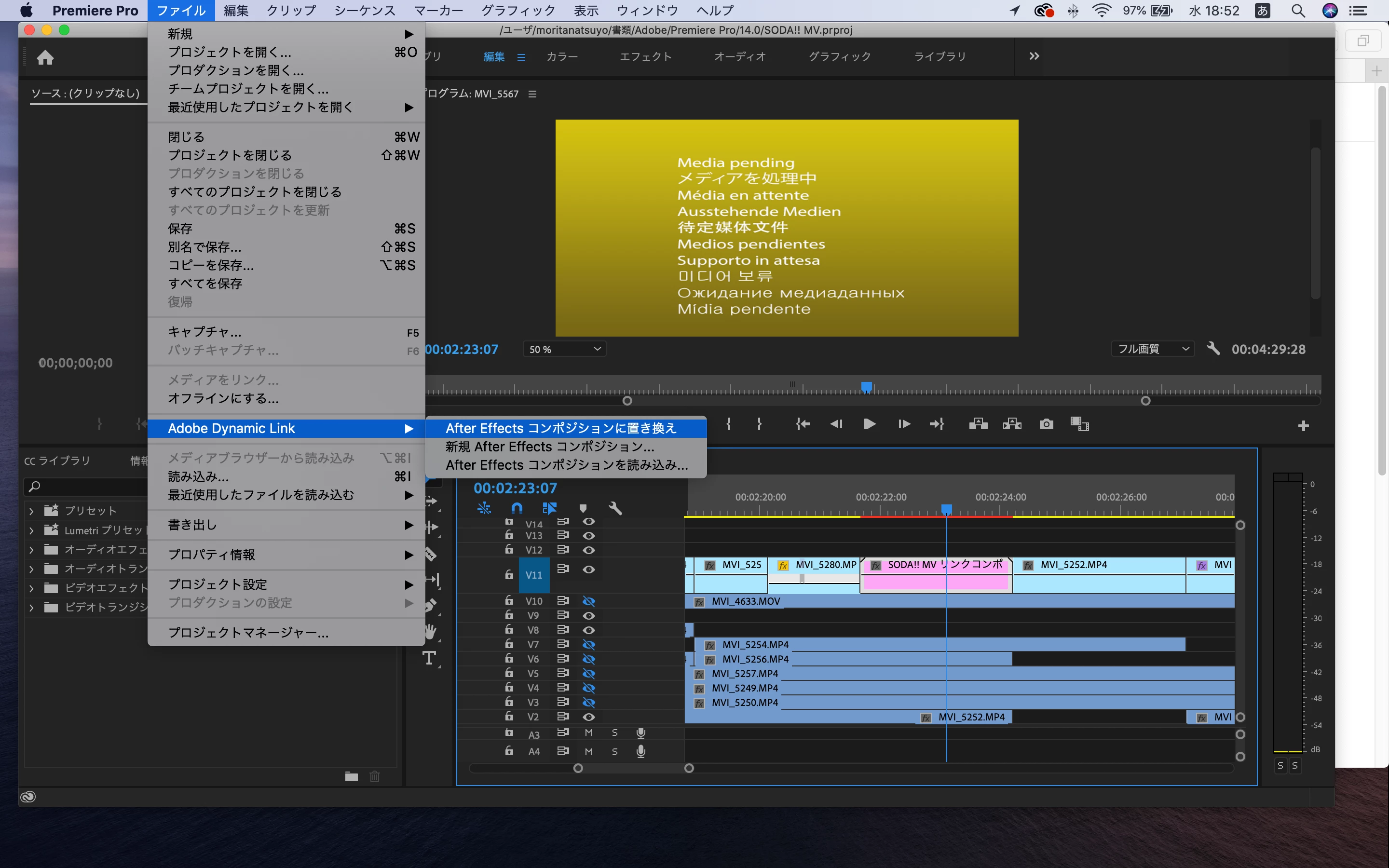Open the 50 % zoom level dropdown

tap(564, 349)
